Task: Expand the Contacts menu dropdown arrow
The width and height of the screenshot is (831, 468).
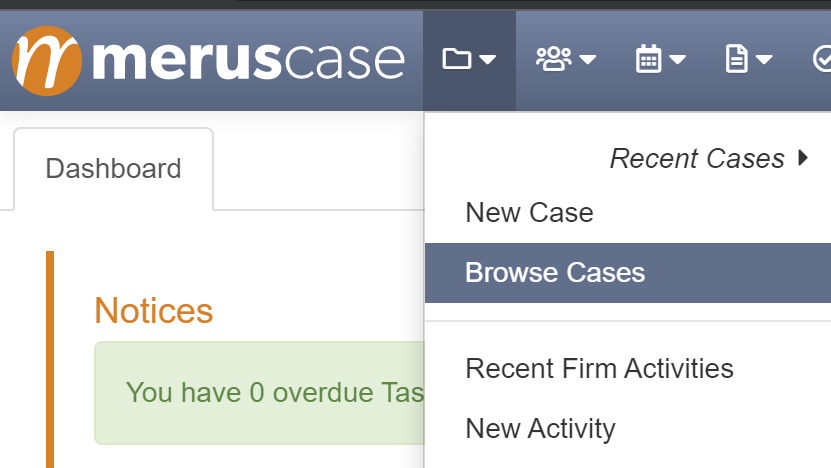Action: pos(587,59)
